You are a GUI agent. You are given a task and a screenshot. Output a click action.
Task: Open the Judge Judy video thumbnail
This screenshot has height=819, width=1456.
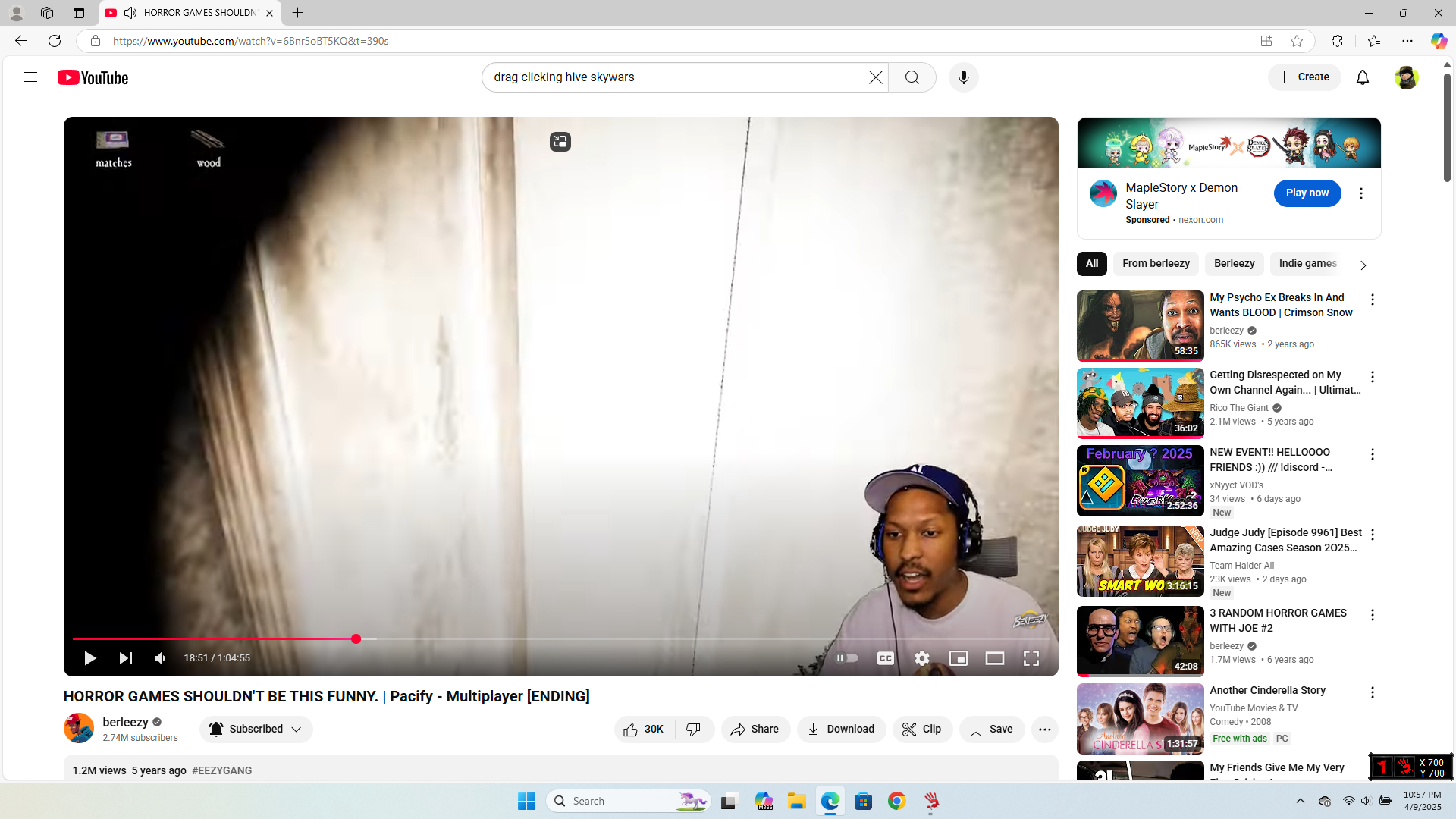[1140, 561]
